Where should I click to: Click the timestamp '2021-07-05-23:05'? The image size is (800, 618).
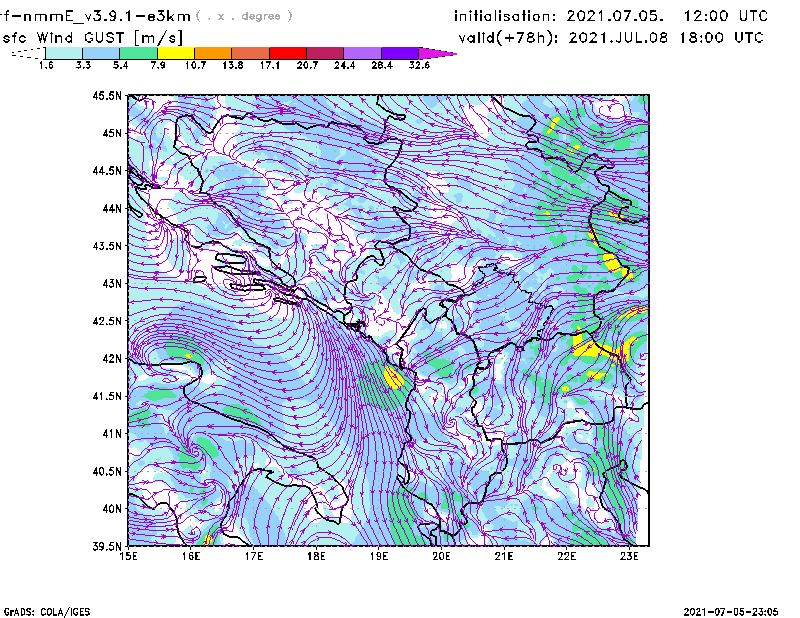click(x=731, y=612)
